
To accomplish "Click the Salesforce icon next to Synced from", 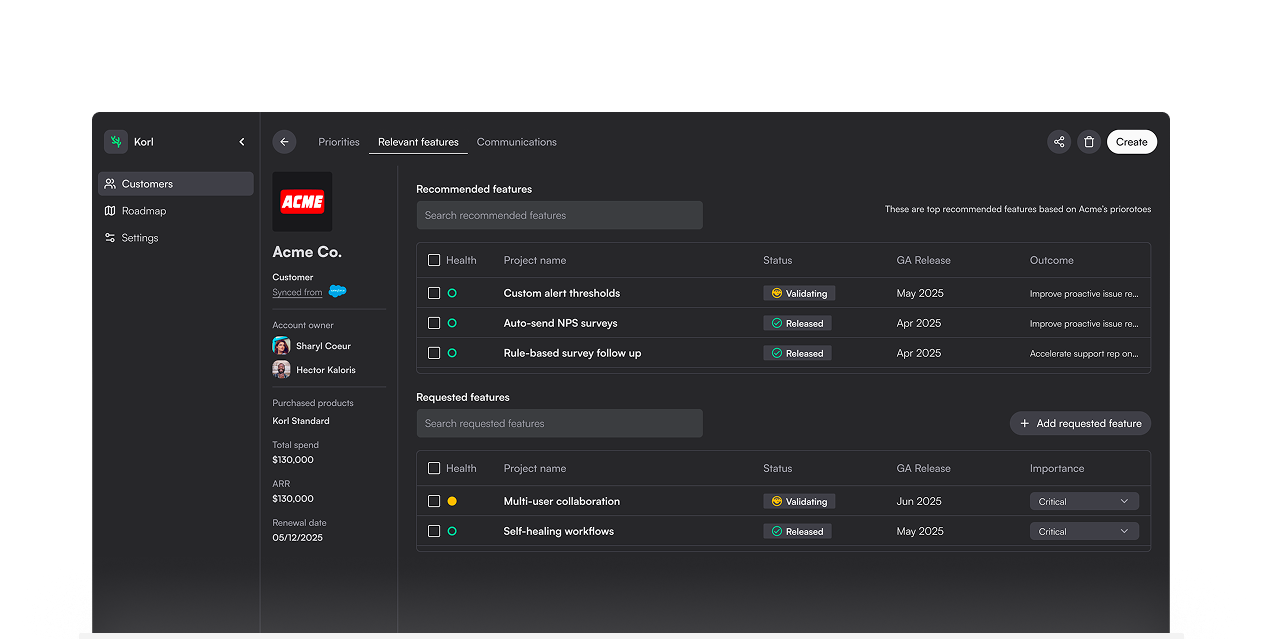I will click(x=337, y=291).
